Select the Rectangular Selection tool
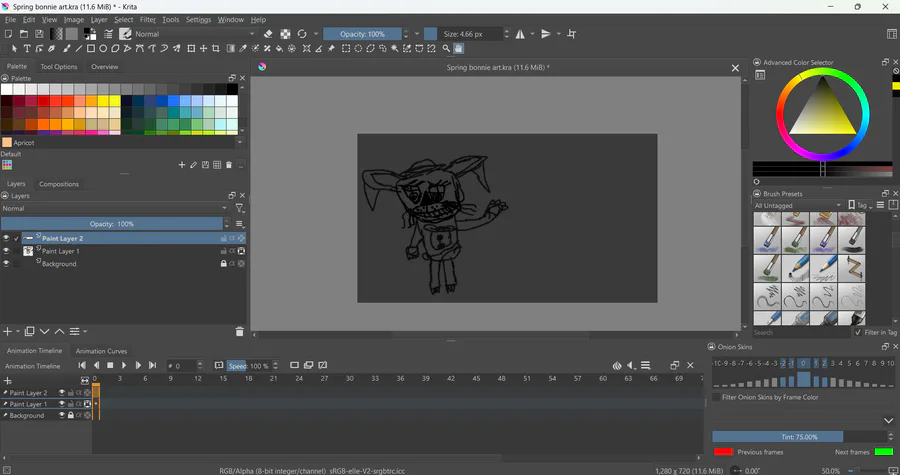Image resolution: width=900 pixels, height=475 pixels. click(346, 49)
